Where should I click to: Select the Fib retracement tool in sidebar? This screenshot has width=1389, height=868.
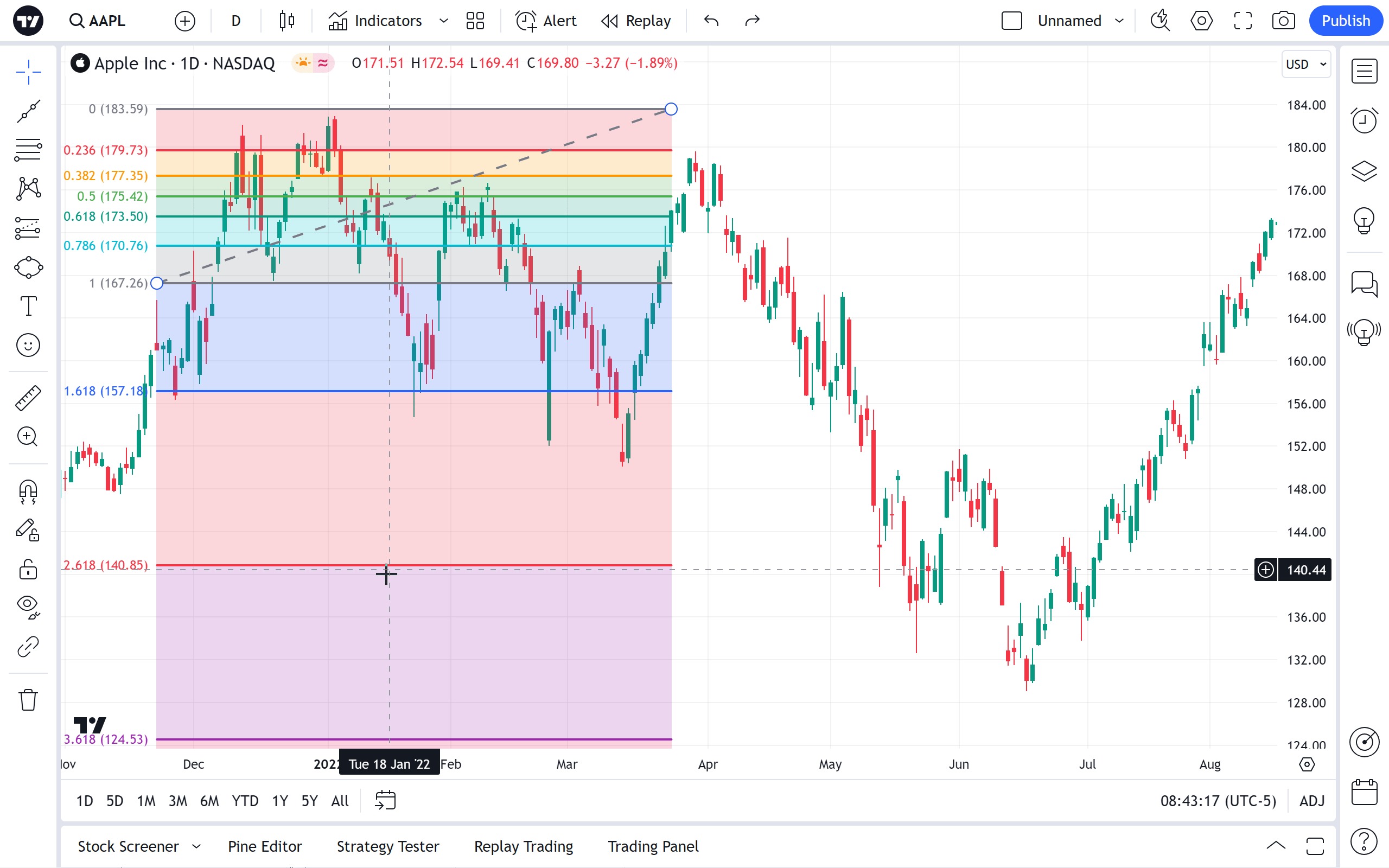point(28,150)
